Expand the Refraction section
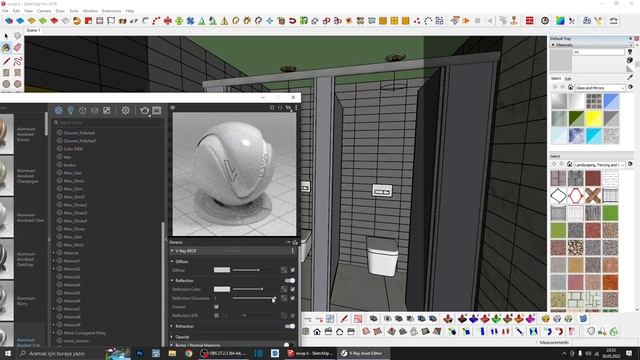The height and width of the screenshot is (360, 640). click(x=172, y=326)
